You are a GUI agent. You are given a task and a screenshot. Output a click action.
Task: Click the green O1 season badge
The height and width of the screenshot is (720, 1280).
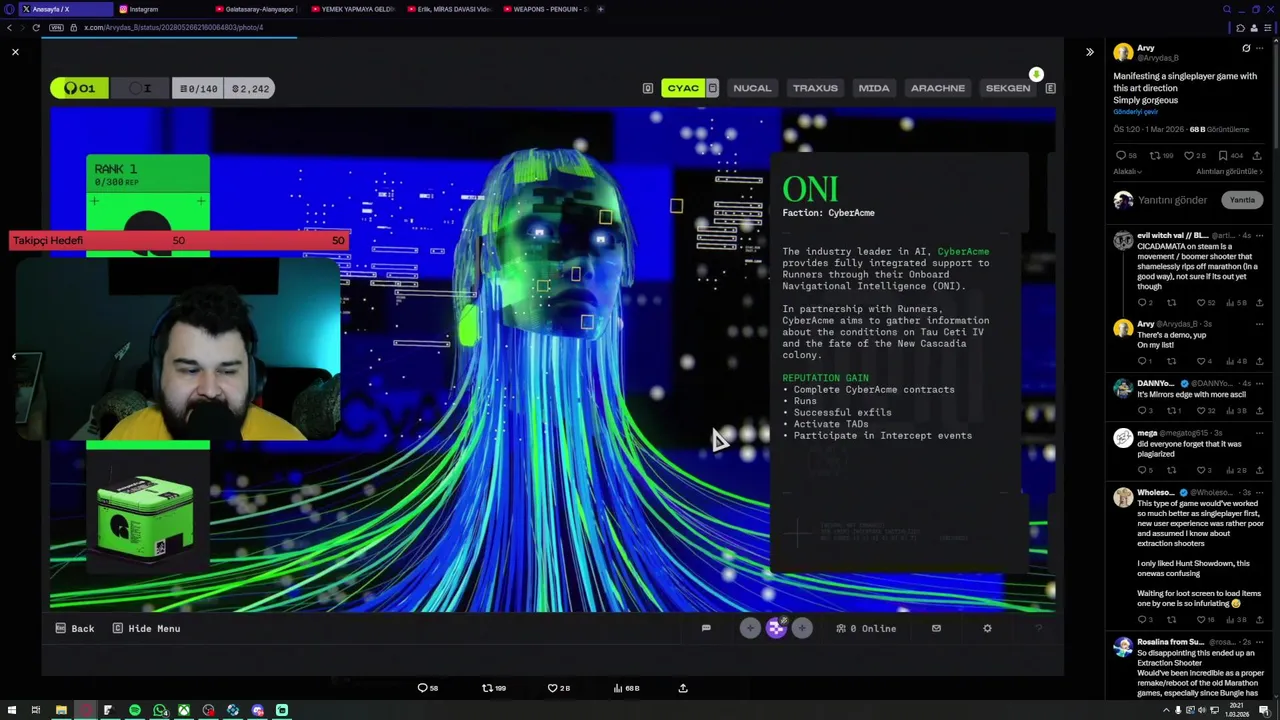pyautogui.click(x=79, y=88)
